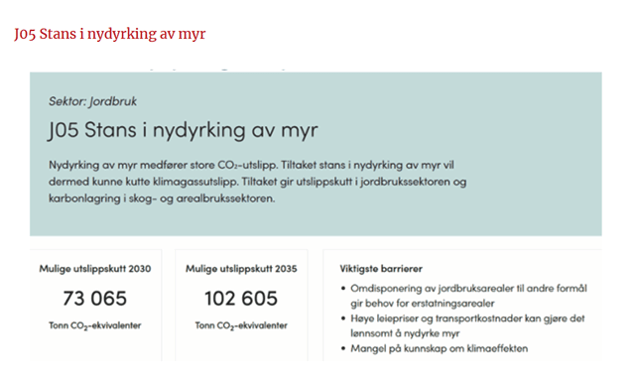Click the line 'Nydyrking av myr medfører store CO2-utslipp'
This screenshot has height=377, width=618.
(163, 165)
